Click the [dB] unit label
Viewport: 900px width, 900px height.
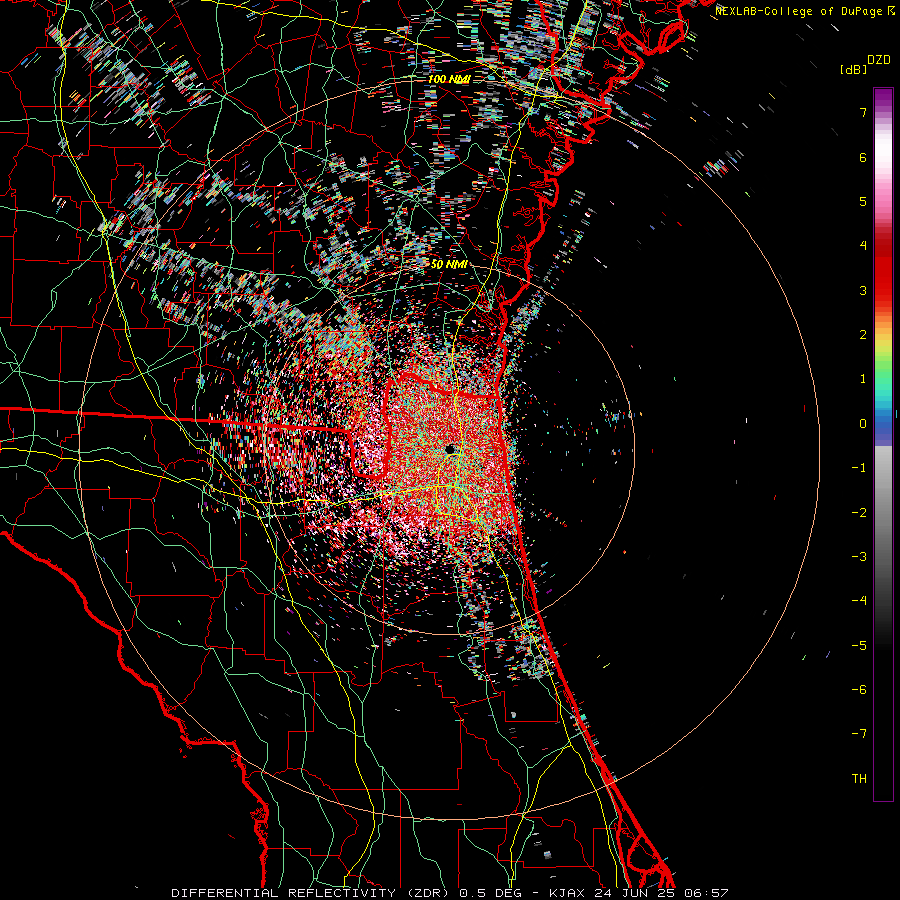853,69
